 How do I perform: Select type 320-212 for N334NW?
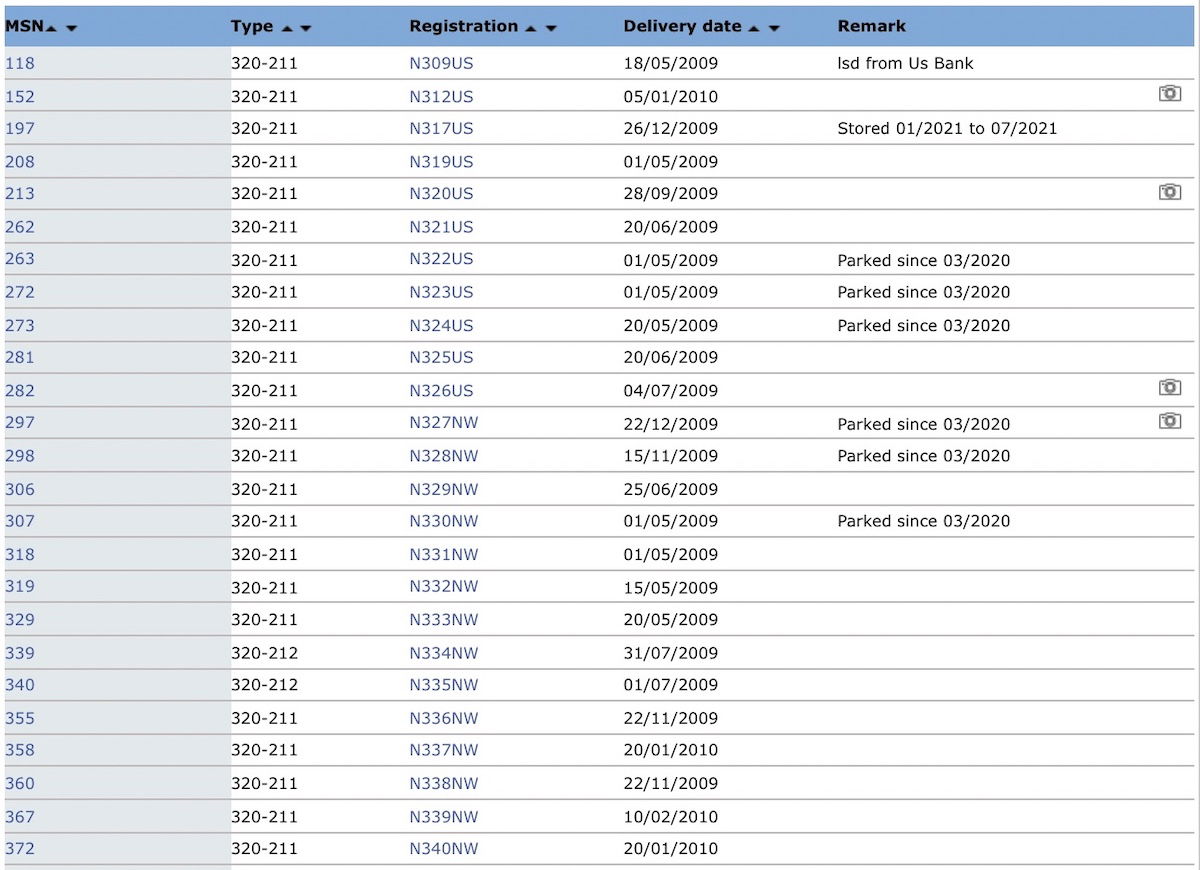point(264,653)
